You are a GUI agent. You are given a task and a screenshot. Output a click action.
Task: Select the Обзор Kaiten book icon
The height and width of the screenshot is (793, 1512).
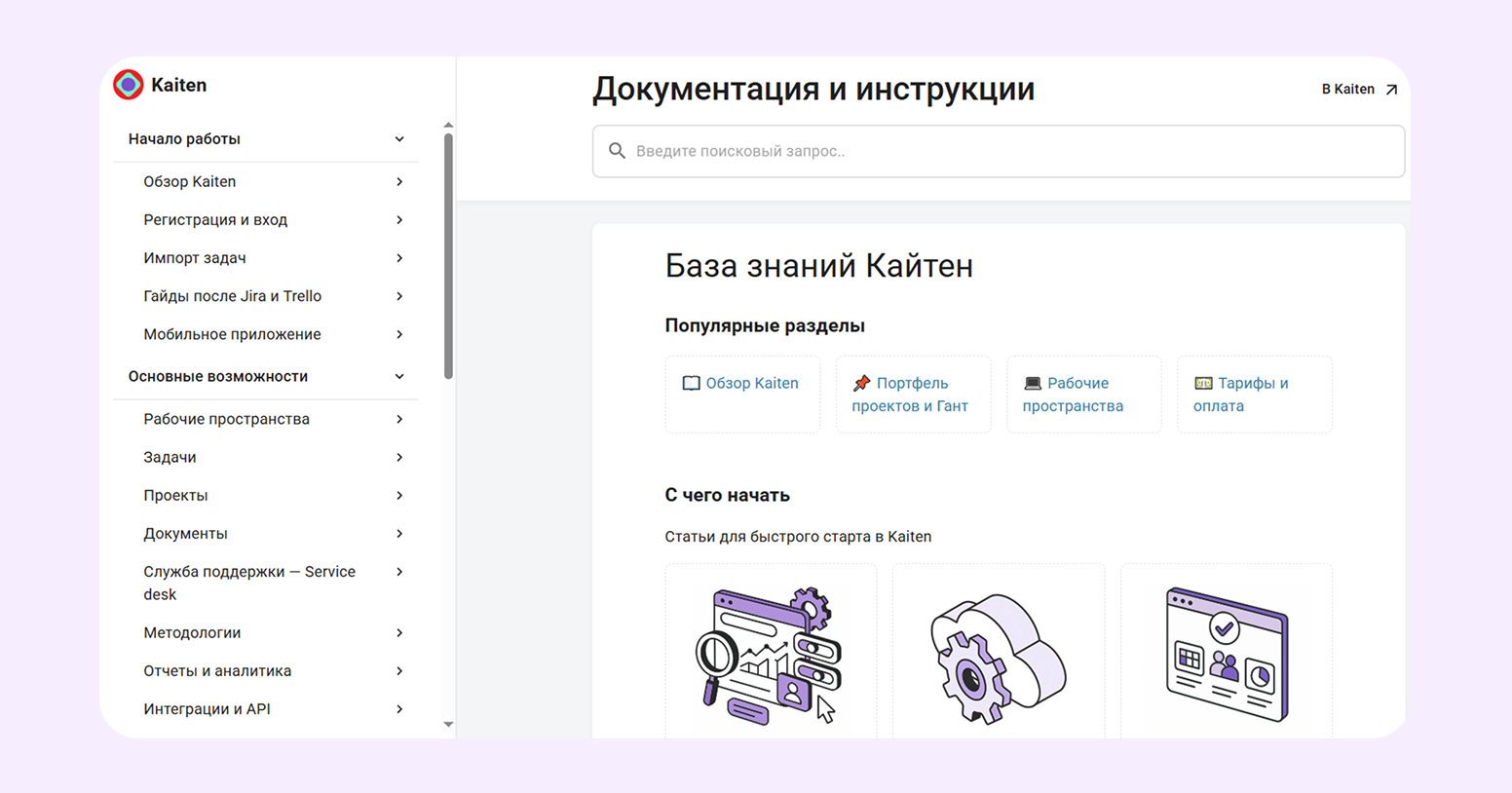[x=691, y=383]
